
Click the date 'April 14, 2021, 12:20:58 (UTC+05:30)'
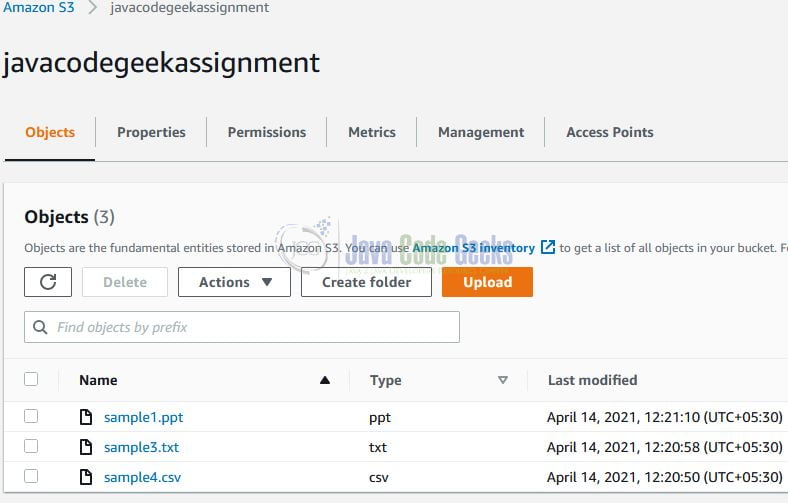[x=664, y=447]
